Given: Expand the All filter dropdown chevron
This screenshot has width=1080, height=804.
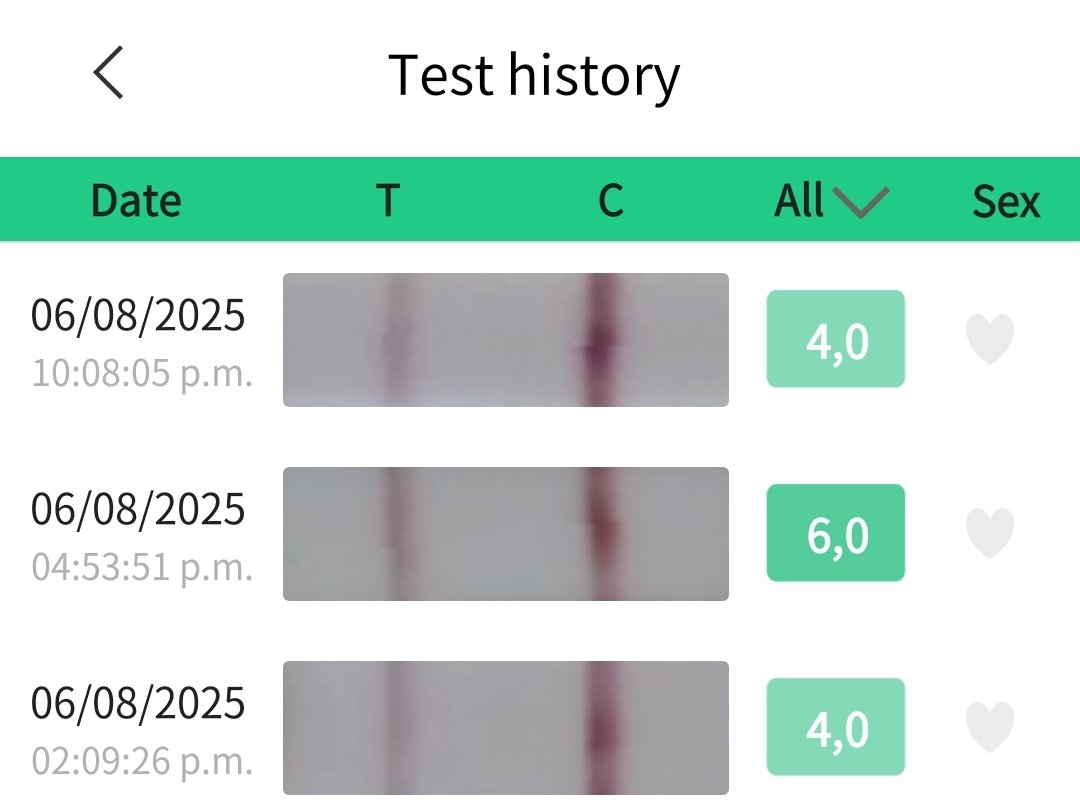Looking at the screenshot, I should pyautogui.click(x=860, y=202).
